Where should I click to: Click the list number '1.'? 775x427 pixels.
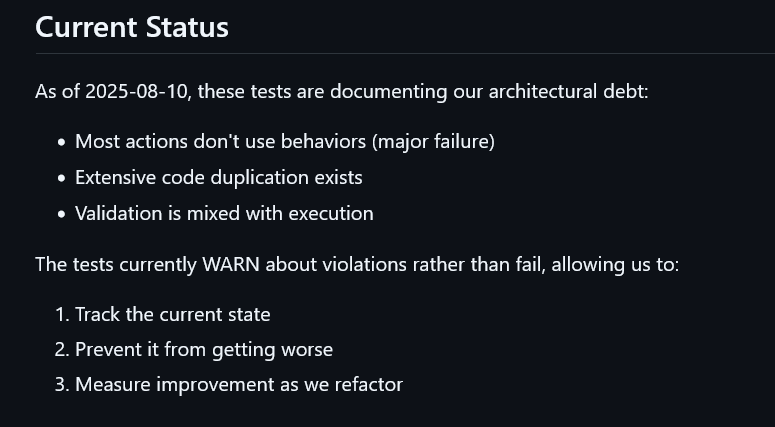pos(62,314)
